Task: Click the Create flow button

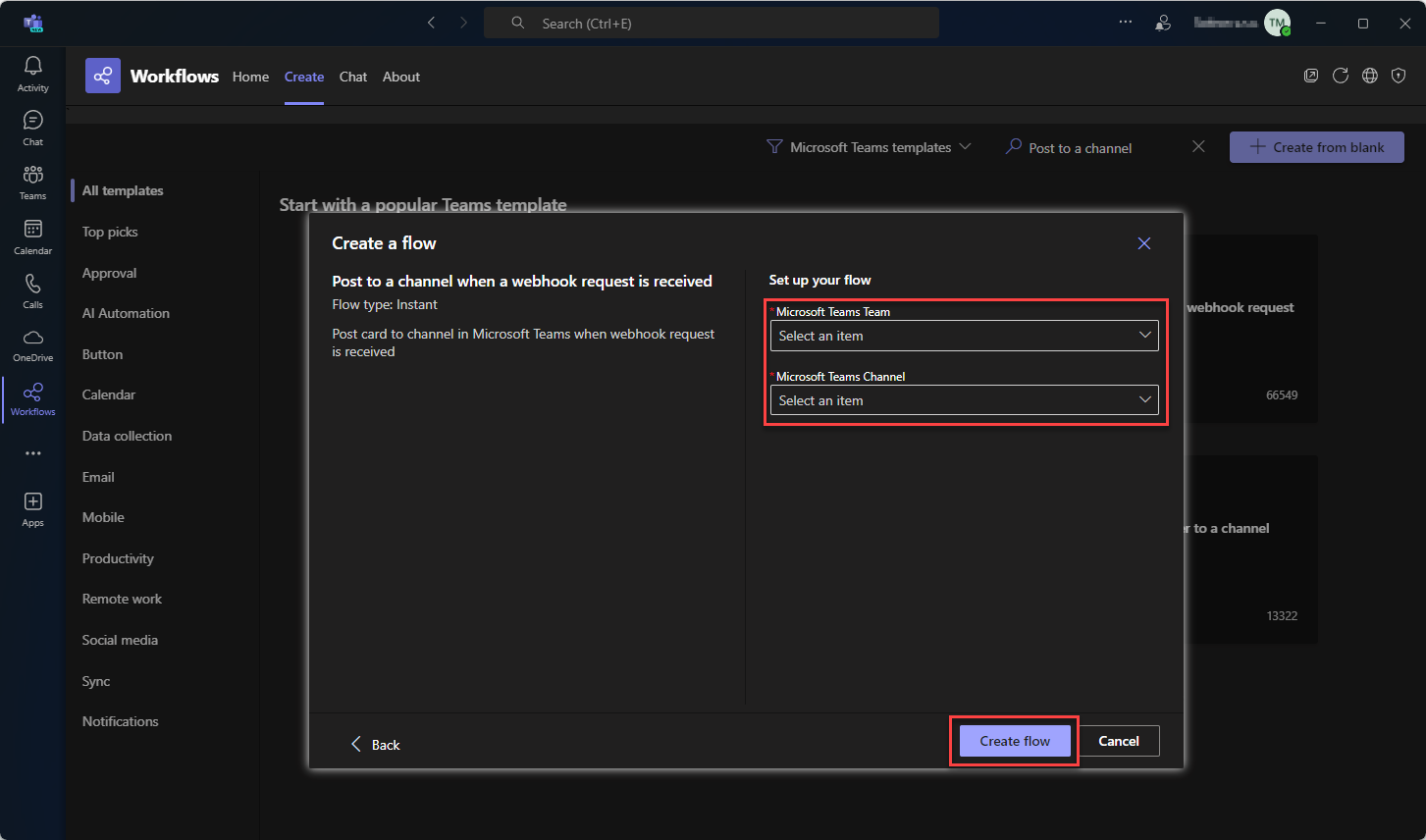Action: (x=1013, y=741)
